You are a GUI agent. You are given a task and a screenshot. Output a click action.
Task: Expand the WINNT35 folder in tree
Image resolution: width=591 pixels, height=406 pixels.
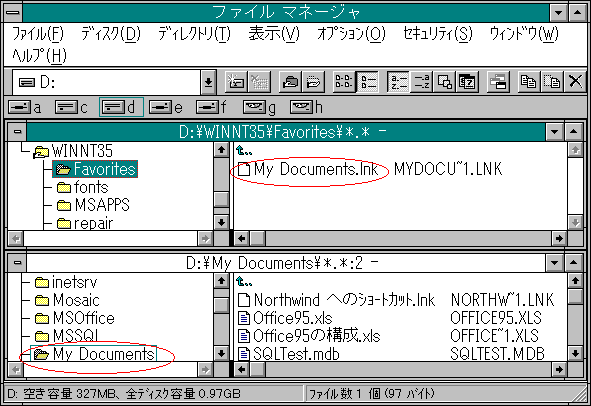73,151
